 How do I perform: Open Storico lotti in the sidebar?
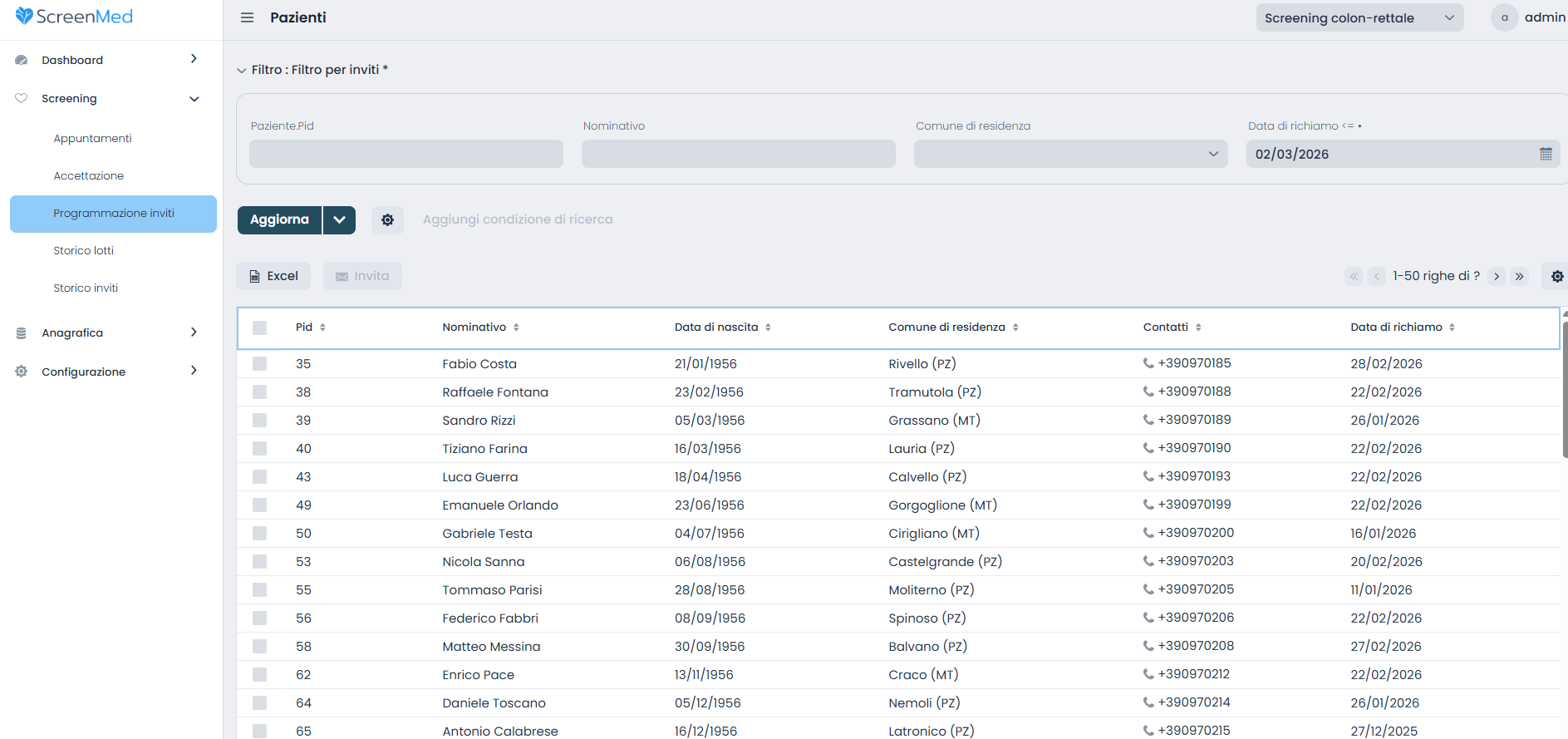[83, 250]
